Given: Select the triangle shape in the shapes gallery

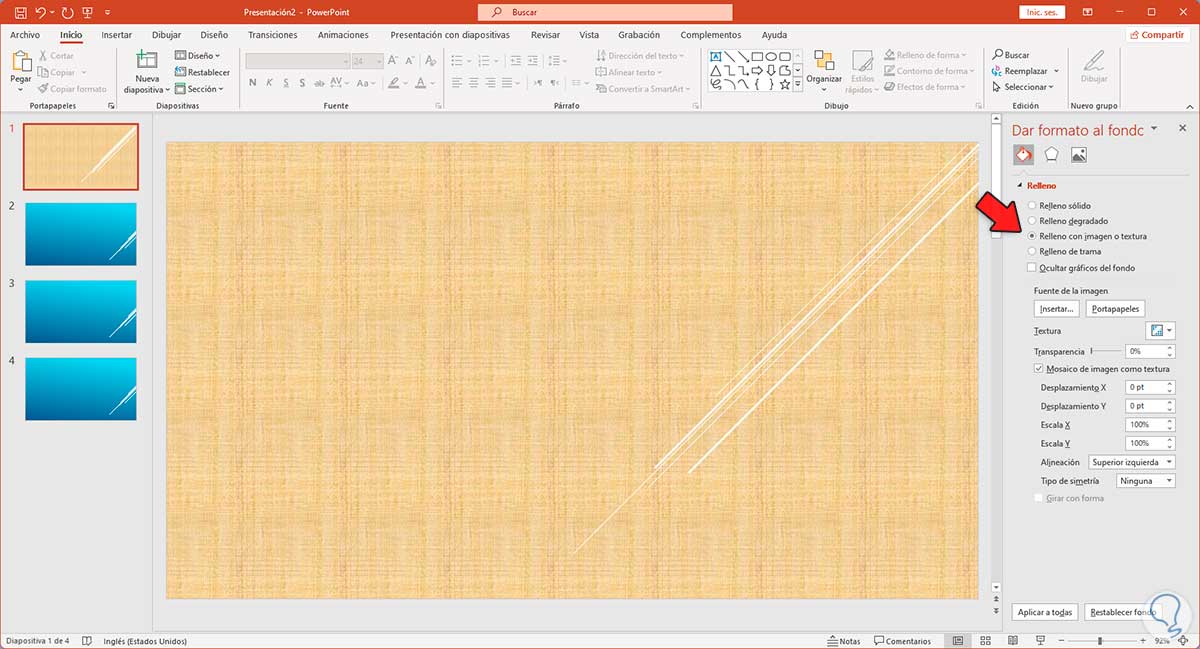Looking at the screenshot, I should click(x=716, y=70).
